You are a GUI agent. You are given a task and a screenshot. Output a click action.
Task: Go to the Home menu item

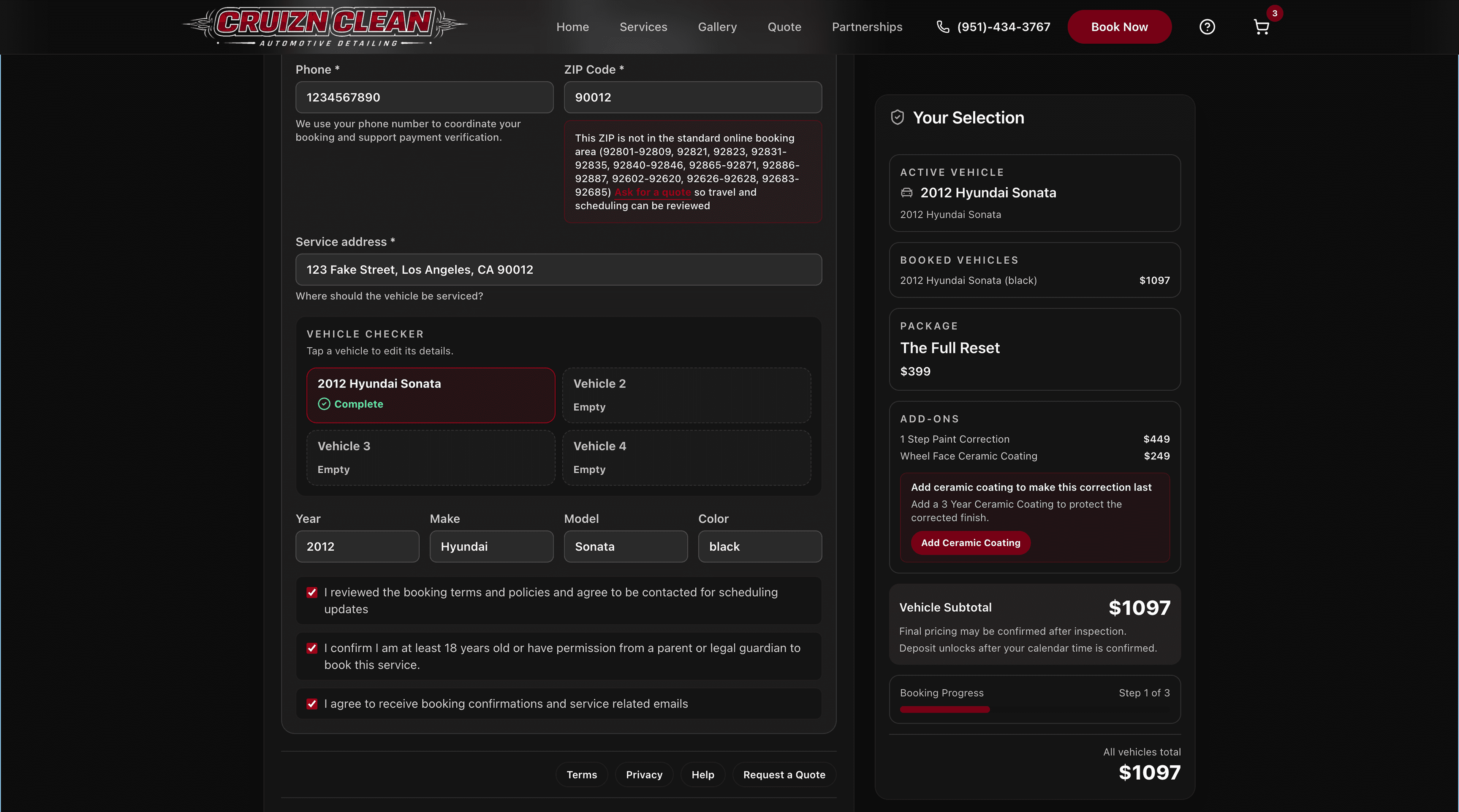[573, 27]
